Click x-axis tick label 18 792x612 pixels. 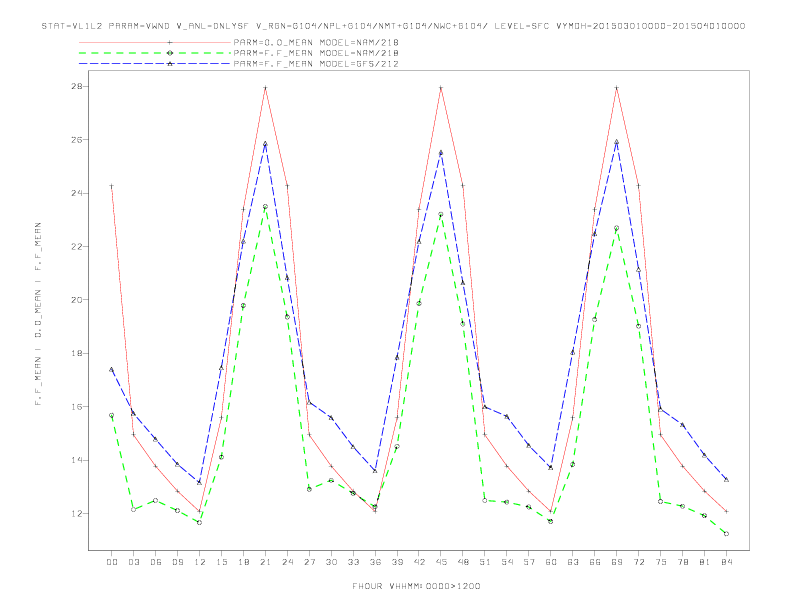[243, 562]
